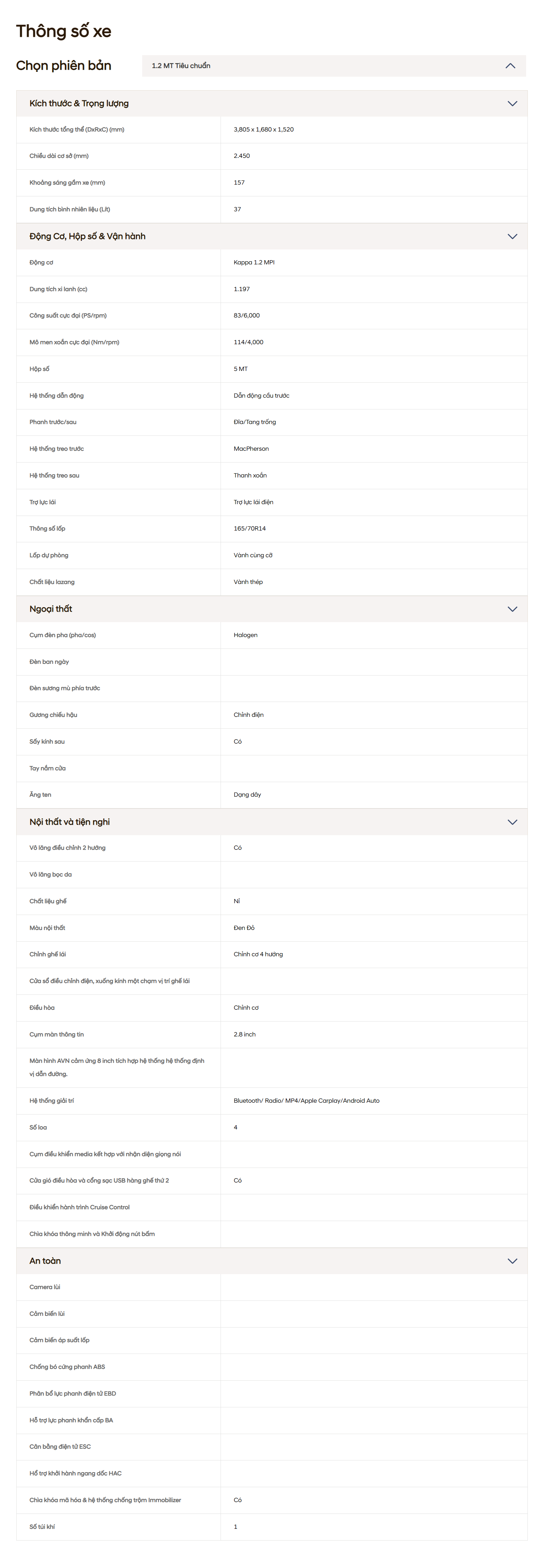Image resolution: width=541 pixels, height=1568 pixels.
Task: Click the chevron beside Động Cơ, Hộp số & Vận hành
Action: coord(513,236)
